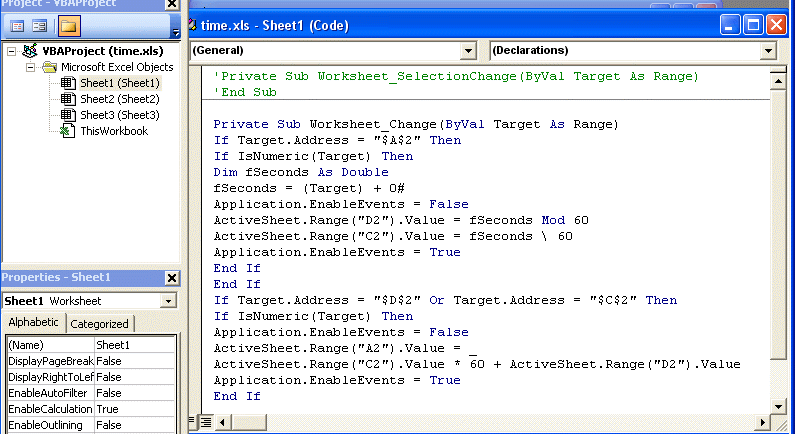798x434 pixels.
Task: Click the Microsoft Excel Objects folder icon
Action: click(49, 67)
